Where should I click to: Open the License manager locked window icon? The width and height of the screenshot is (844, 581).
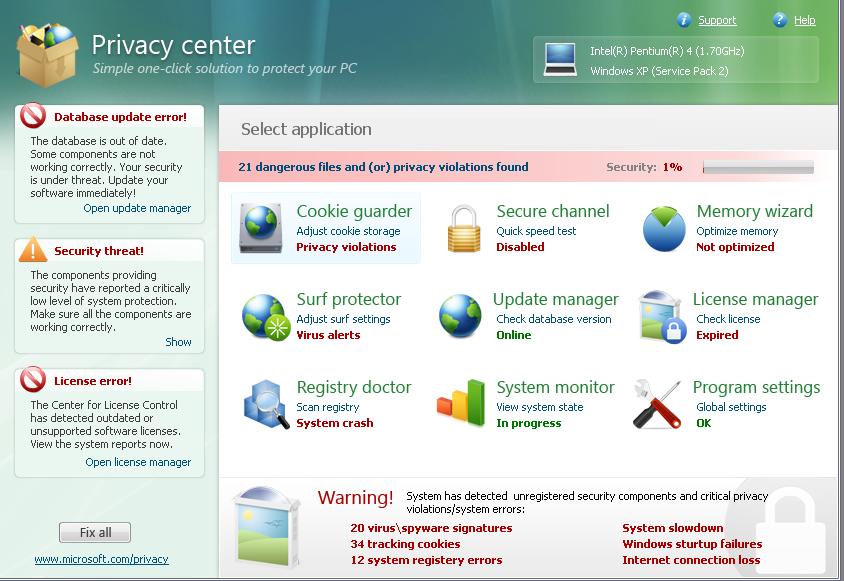pyautogui.click(x=663, y=317)
